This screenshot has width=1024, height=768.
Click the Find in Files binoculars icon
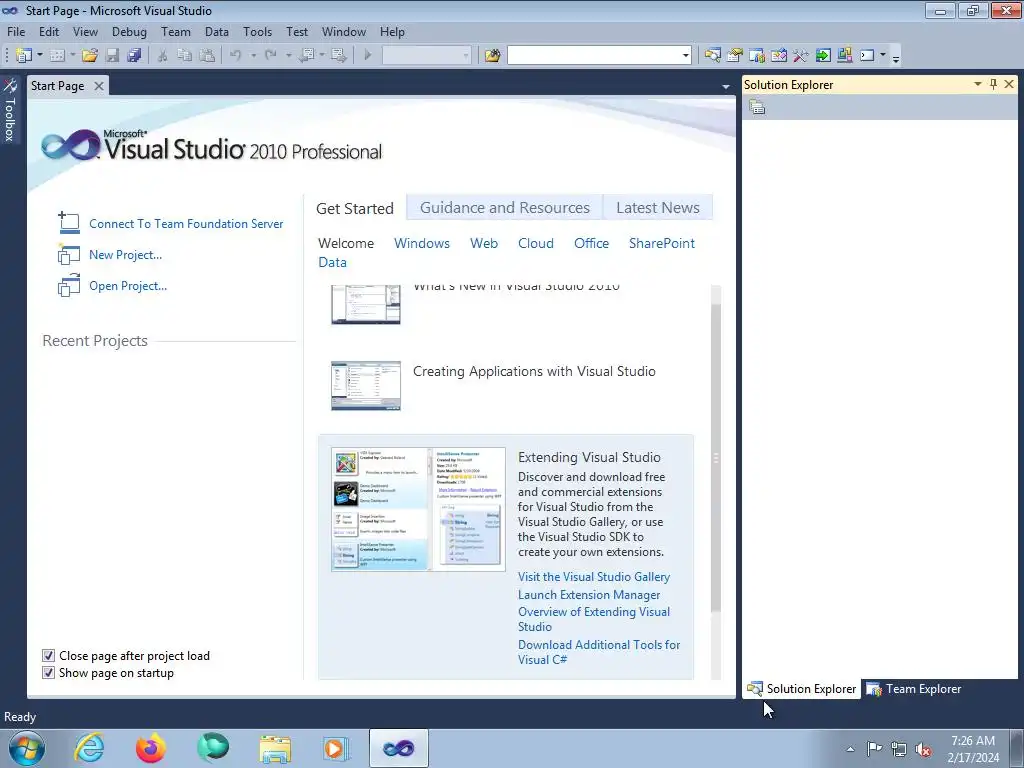[x=492, y=56]
